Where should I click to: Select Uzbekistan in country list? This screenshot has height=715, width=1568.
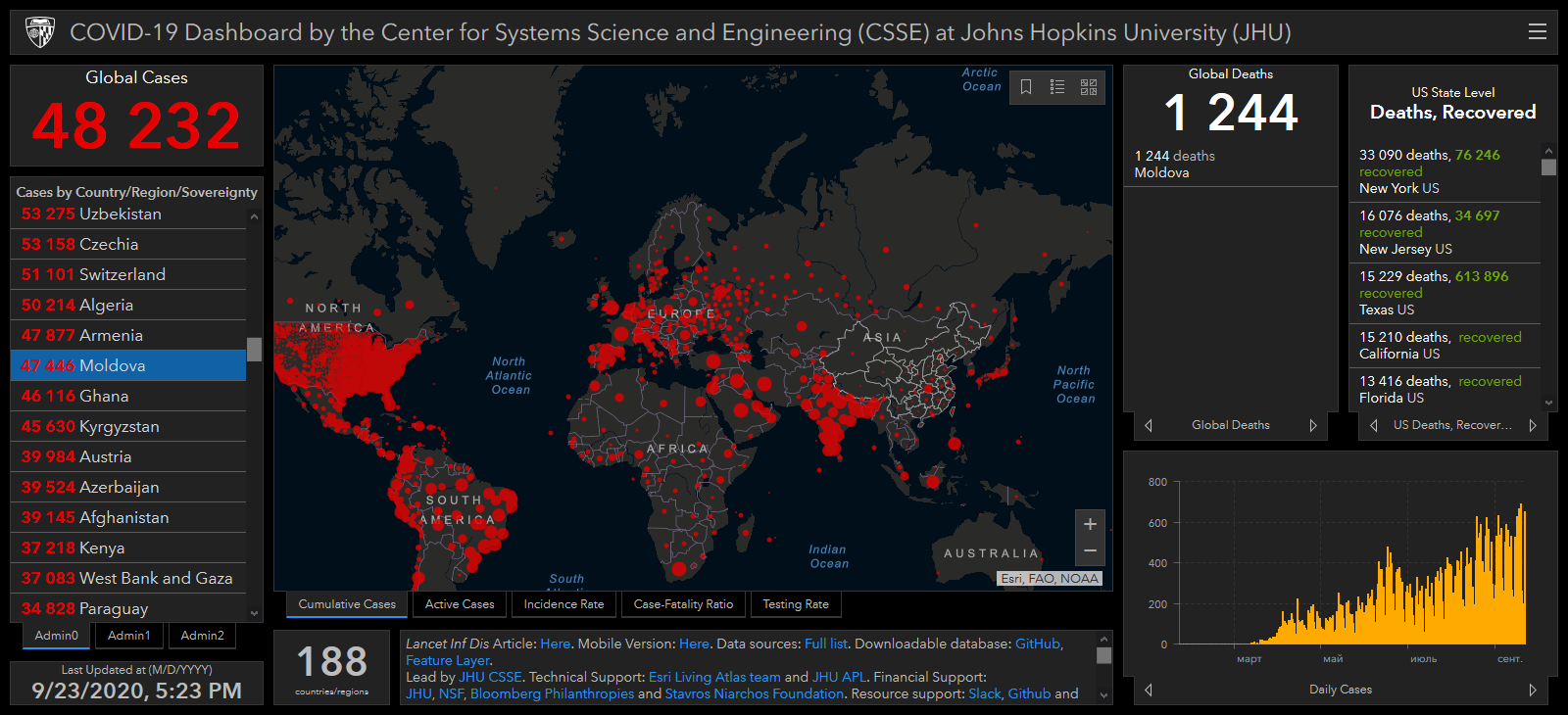(128, 214)
